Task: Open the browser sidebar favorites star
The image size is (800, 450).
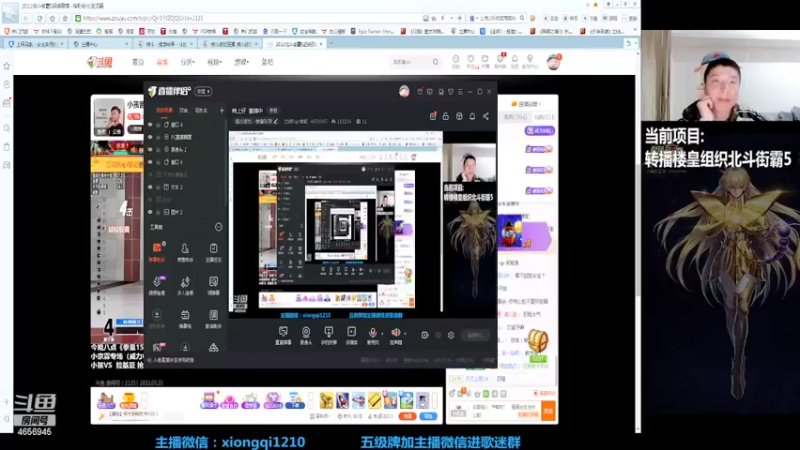Action: pos(7,66)
